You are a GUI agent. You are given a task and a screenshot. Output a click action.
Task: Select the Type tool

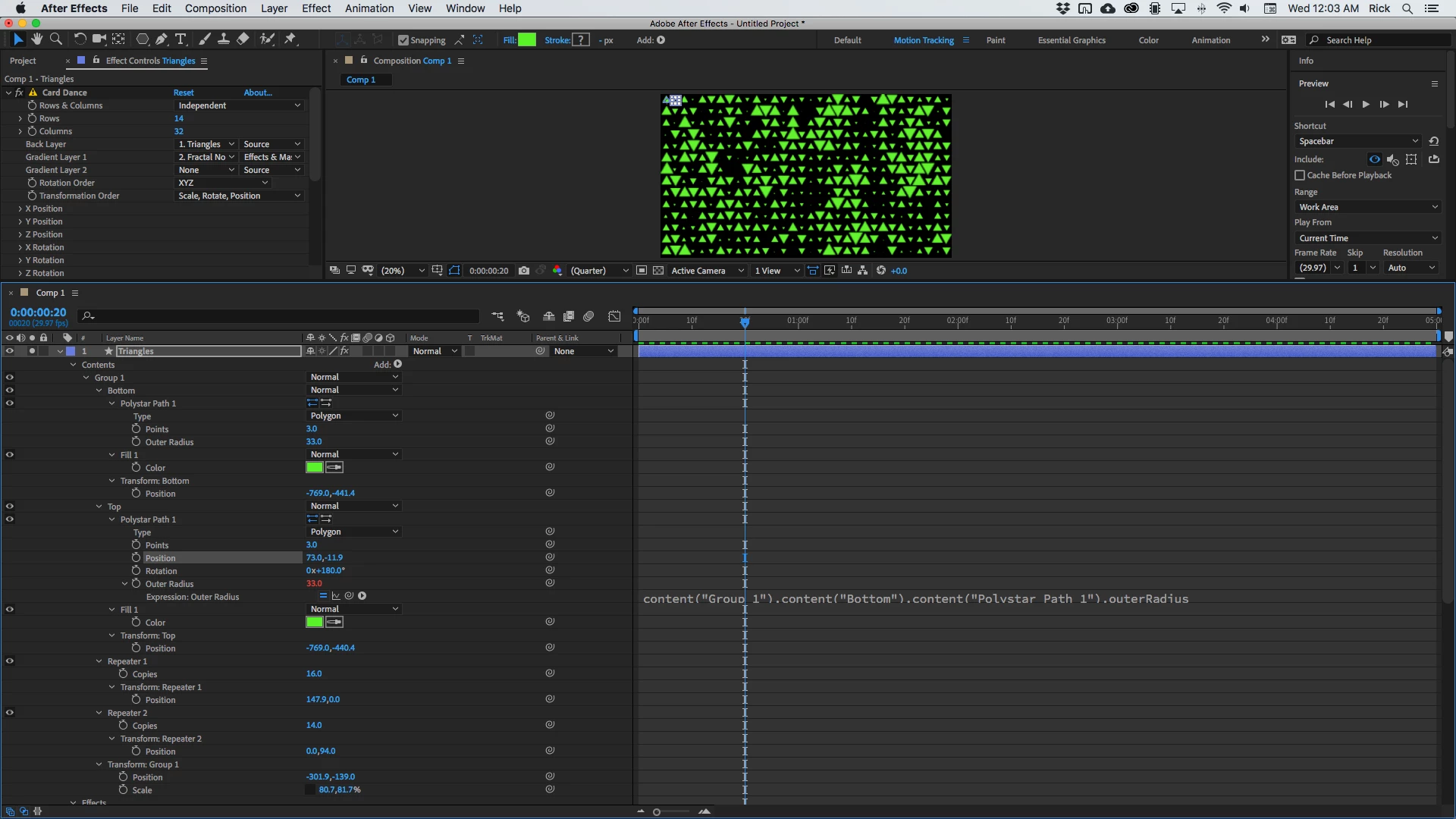point(180,39)
